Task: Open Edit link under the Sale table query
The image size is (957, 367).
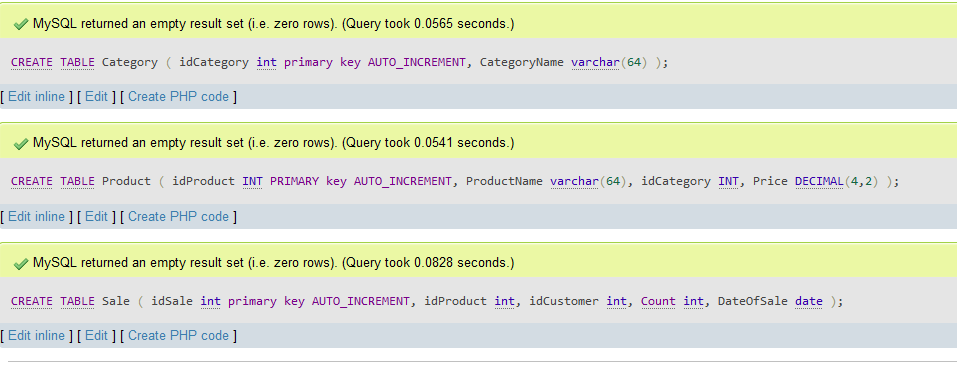Action: (x=96, y=335)
